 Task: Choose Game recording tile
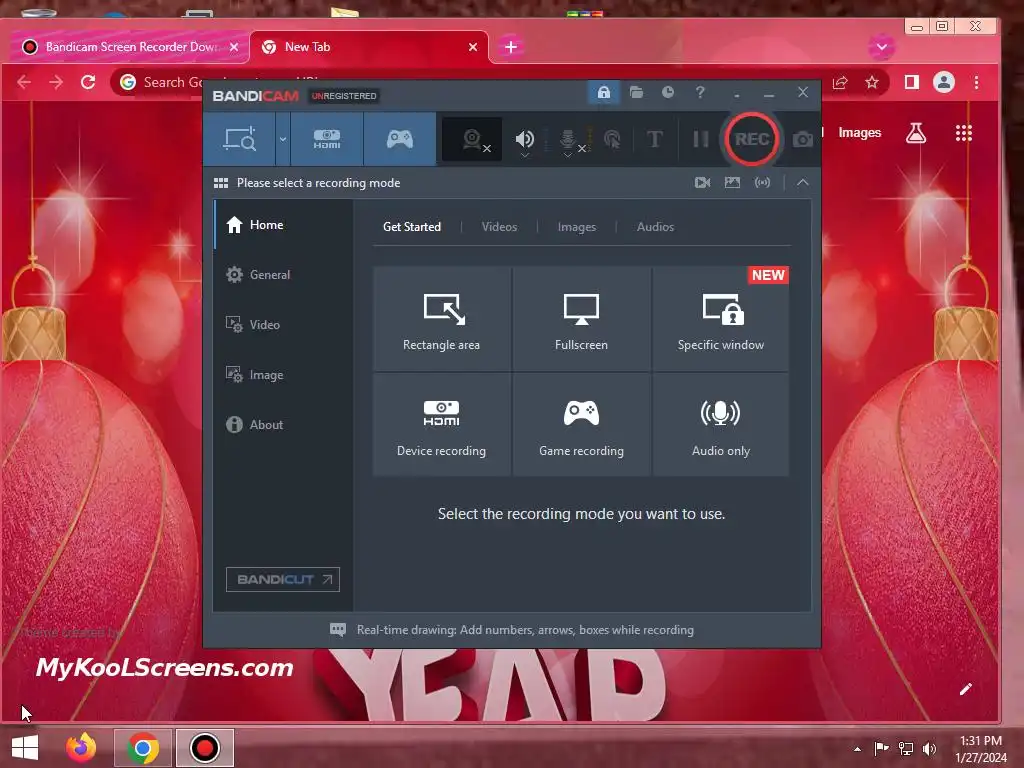pos(581,424)
